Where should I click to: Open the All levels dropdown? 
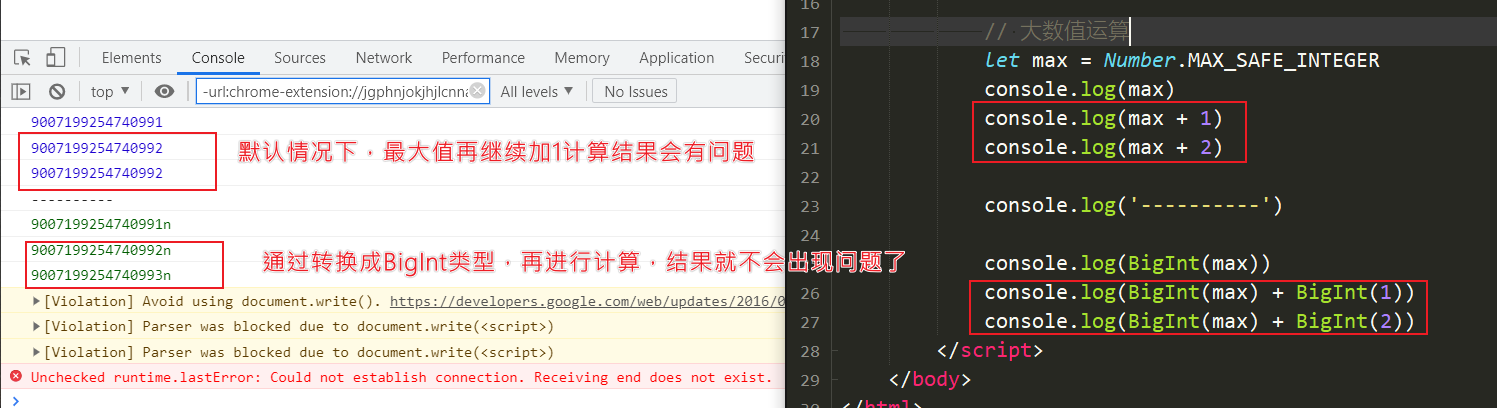537,92
